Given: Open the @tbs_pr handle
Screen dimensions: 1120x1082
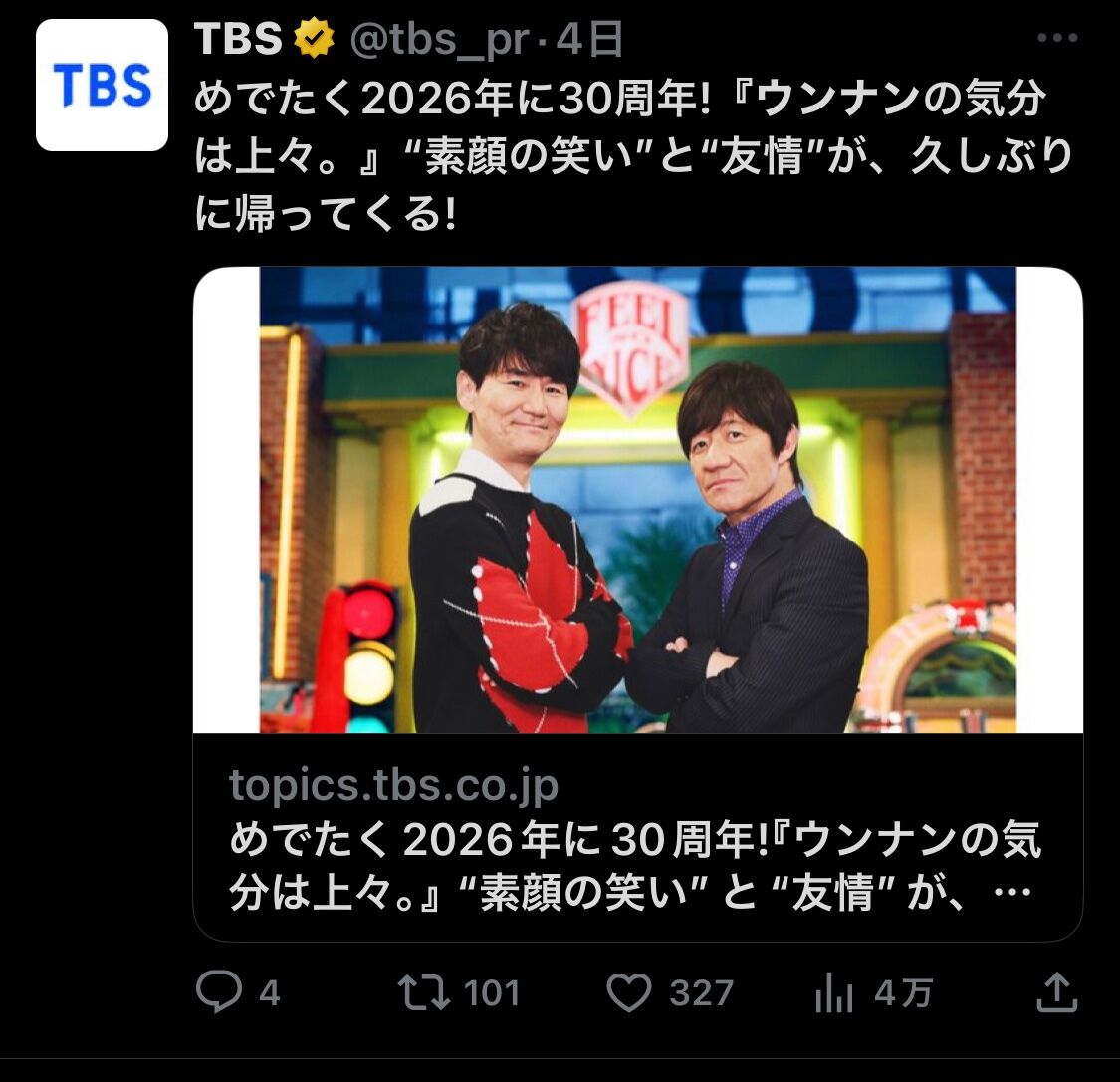Looking at the screenshot, I should [x=439, y=40].
